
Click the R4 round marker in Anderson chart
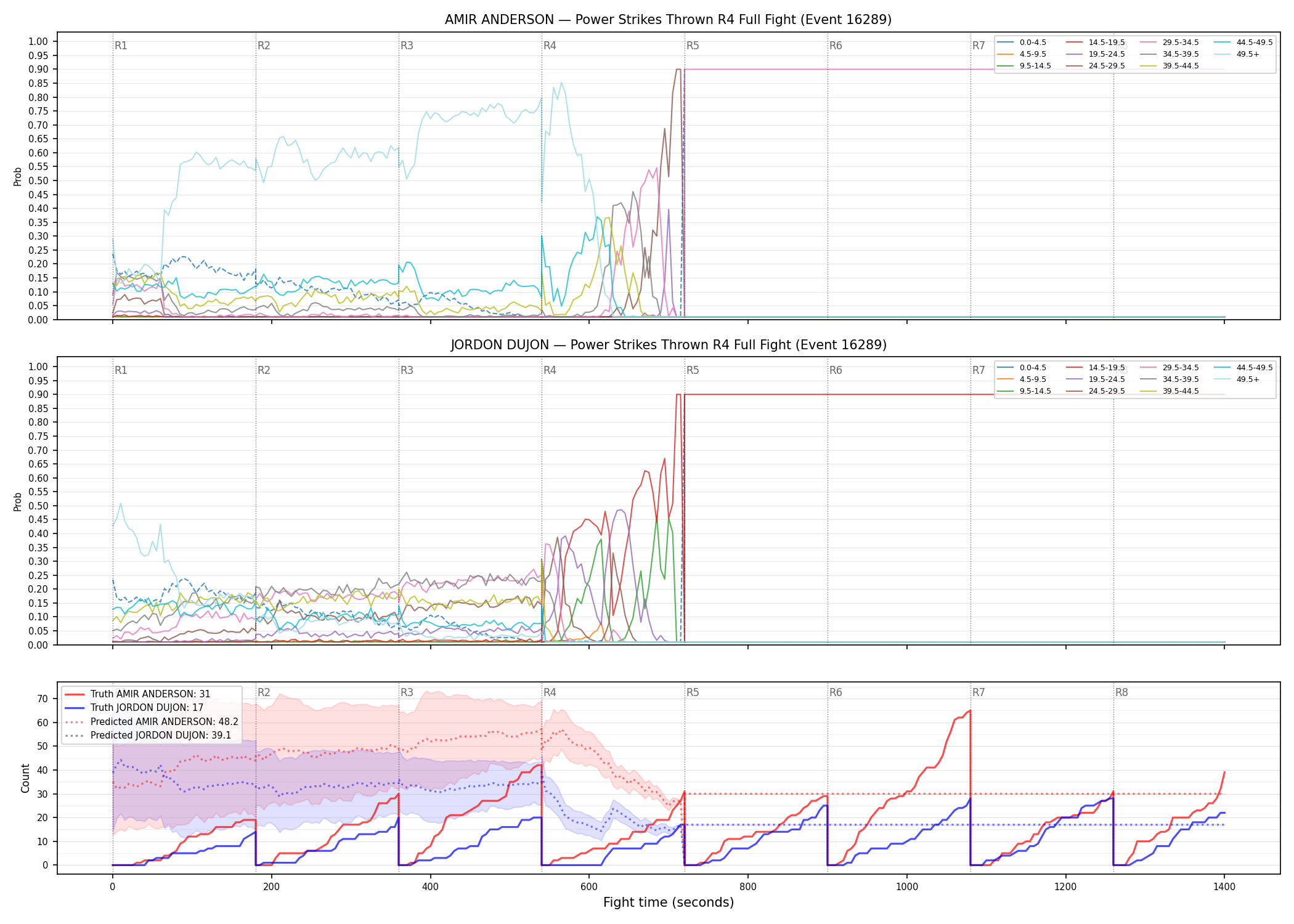pyautogui.click(x=550, y=46)
